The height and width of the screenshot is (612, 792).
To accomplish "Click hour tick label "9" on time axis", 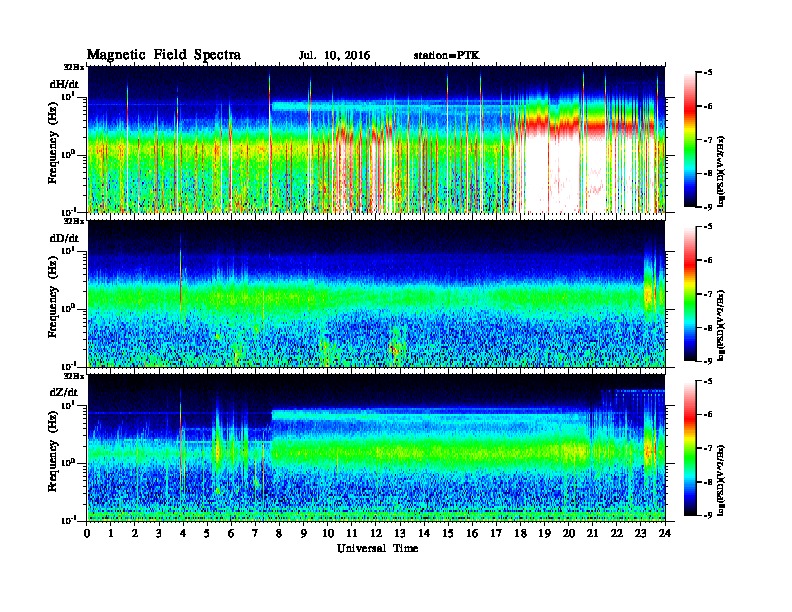I will [304, 533].
